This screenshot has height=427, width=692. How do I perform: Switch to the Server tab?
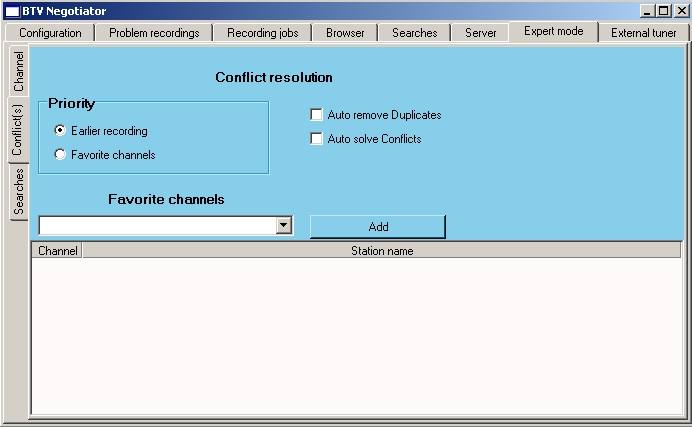pos(480,33)
